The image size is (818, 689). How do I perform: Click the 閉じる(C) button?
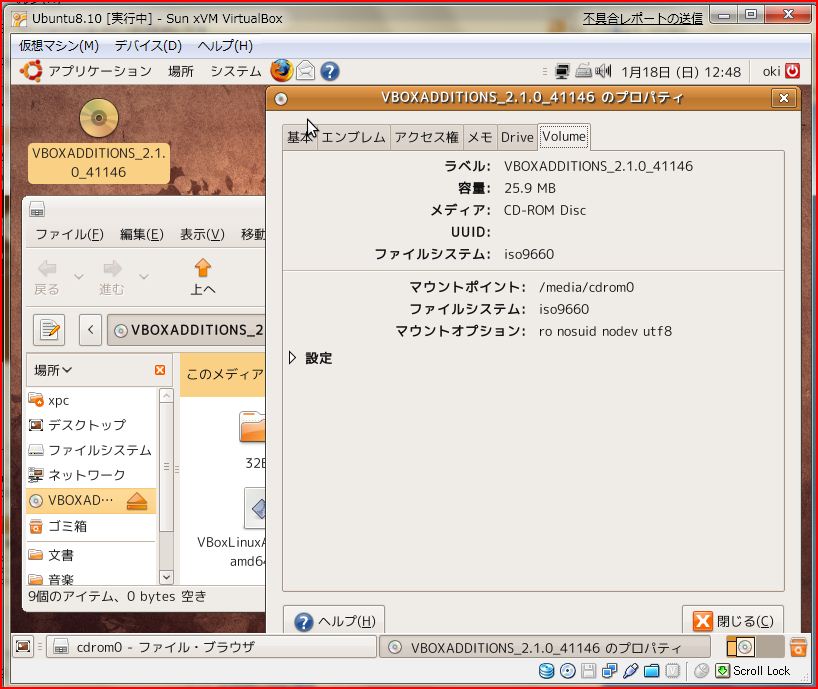733,620
